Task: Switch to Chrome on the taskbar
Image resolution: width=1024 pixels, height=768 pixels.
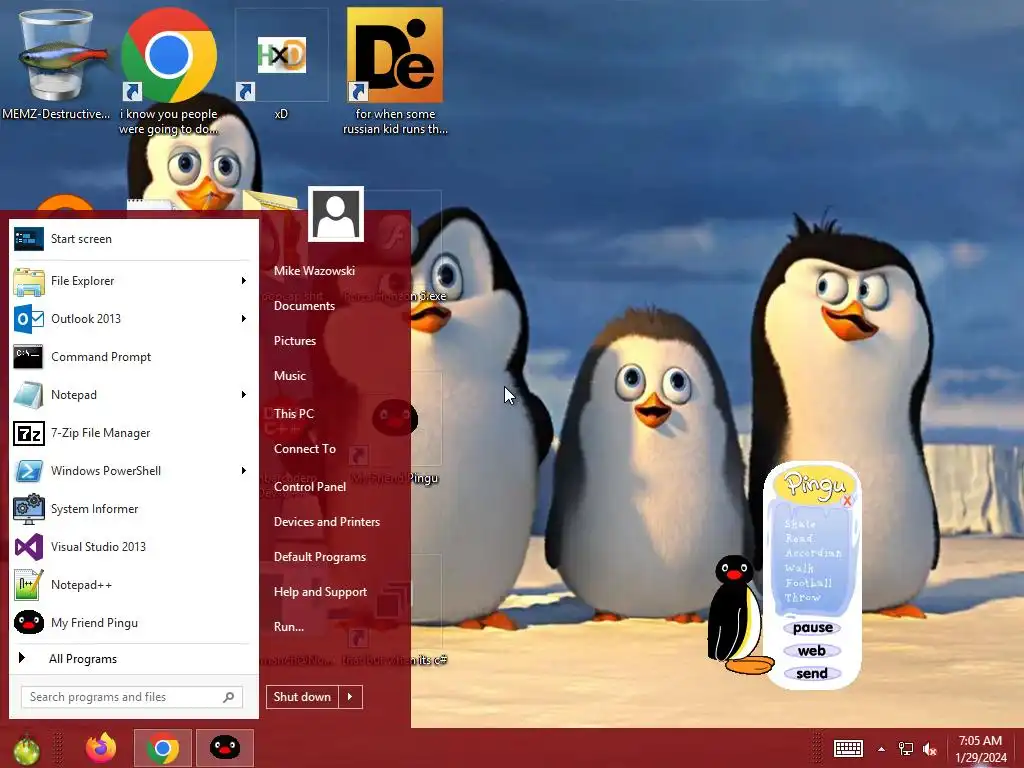Action: click(x=163, y=748)
